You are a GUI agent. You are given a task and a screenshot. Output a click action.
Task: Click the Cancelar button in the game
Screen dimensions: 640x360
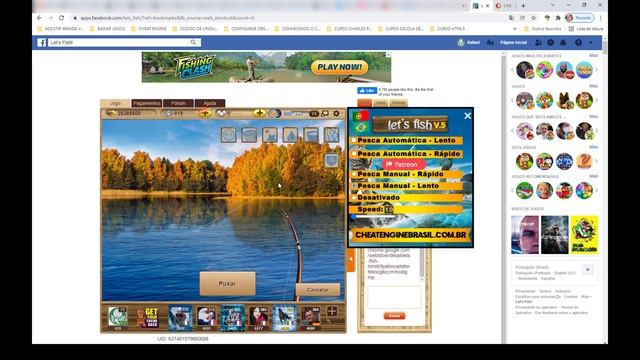pyautogui.click(x=318, y=289)
